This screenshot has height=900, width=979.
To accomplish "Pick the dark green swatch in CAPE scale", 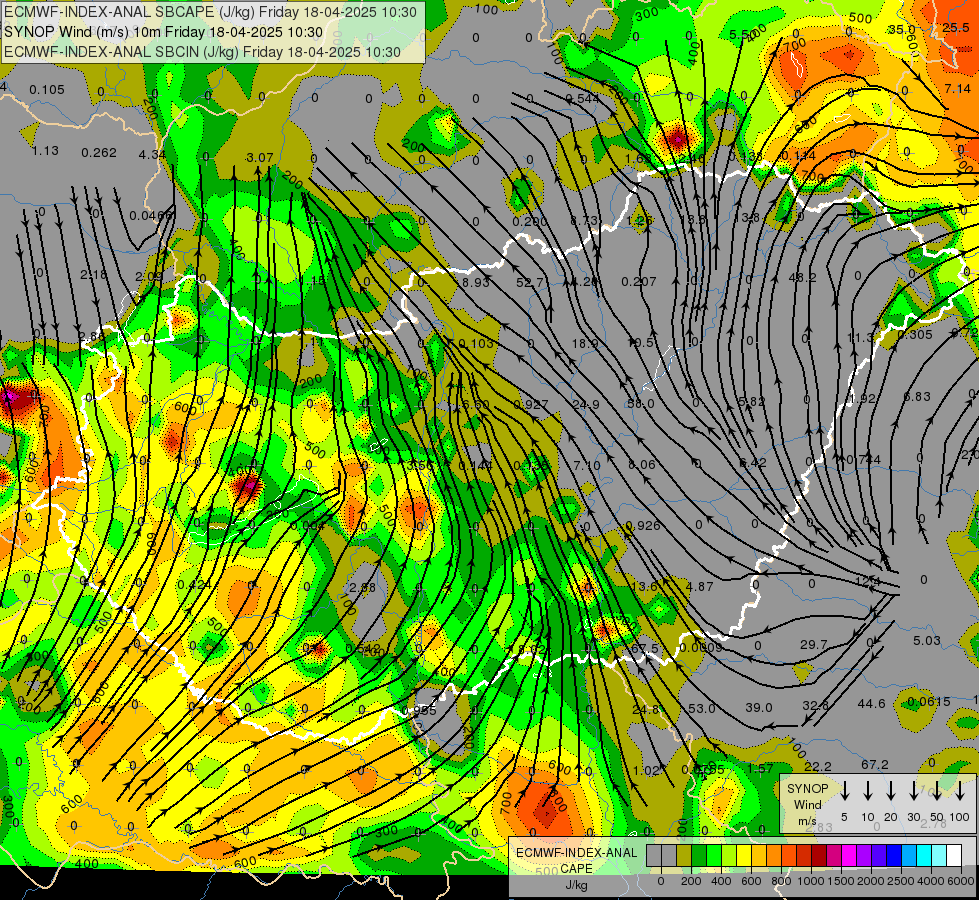I will coord(699,856).
